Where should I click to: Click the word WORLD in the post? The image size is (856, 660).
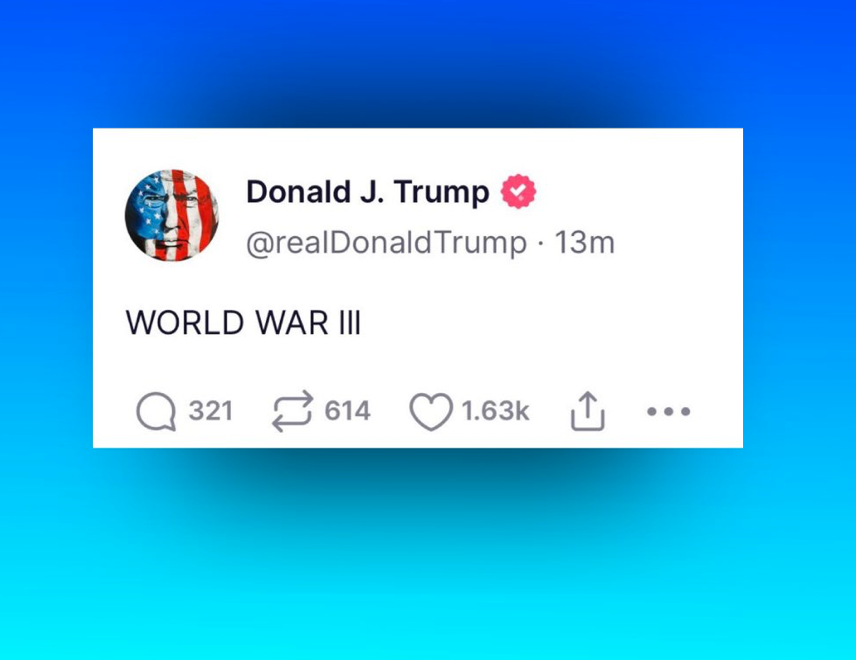tap(185, 323)
